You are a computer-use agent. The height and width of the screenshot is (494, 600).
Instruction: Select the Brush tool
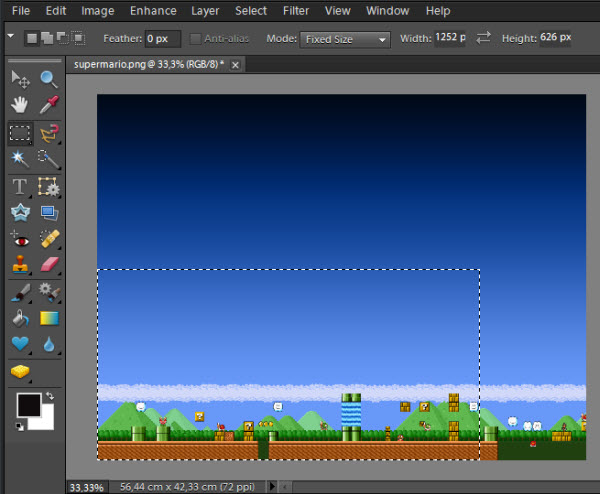(20, 293)
